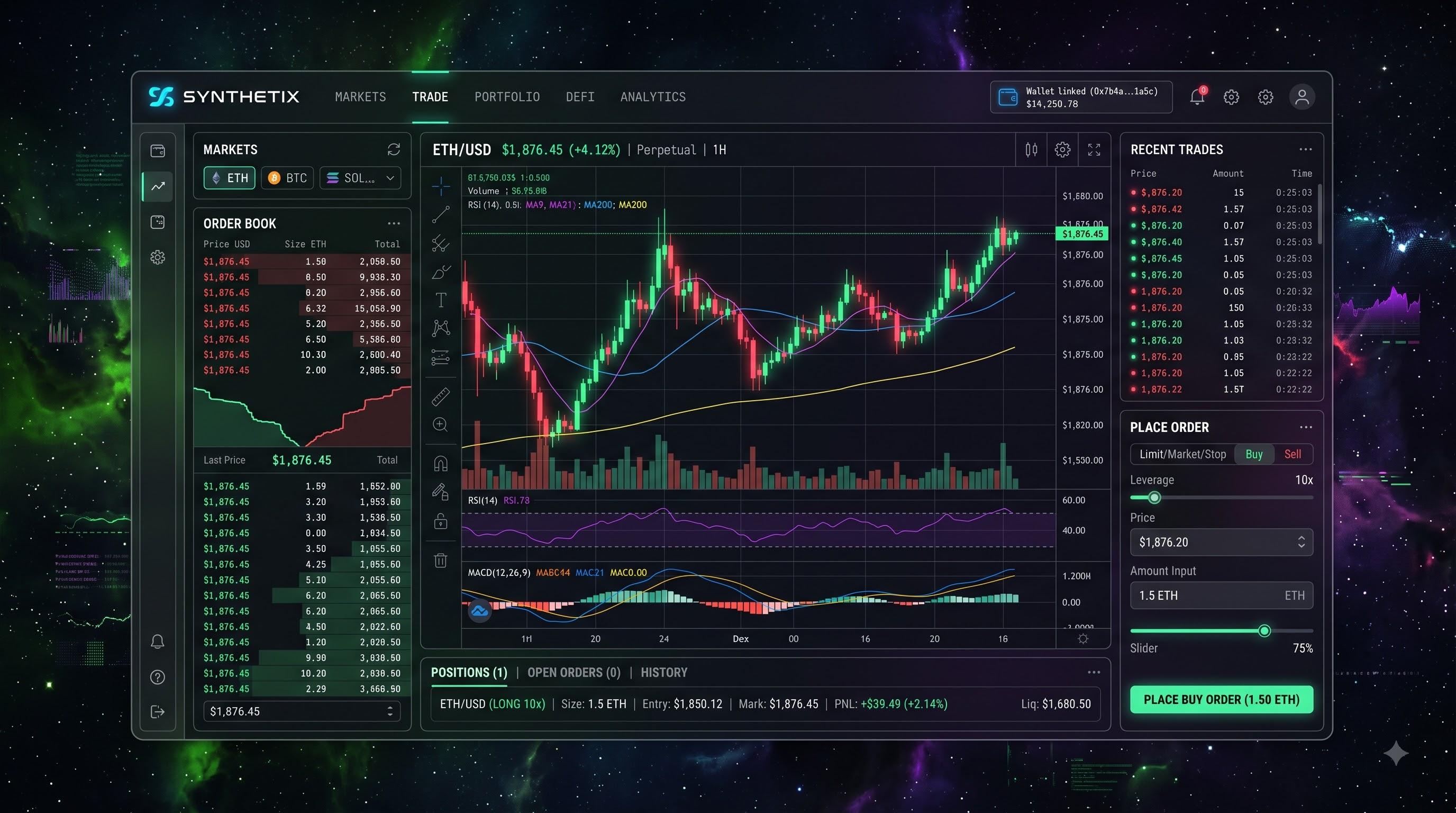This screenshot has height=813, width=1456.
Task: Delete drawings with the trash icon
Action: coord(440,561)
